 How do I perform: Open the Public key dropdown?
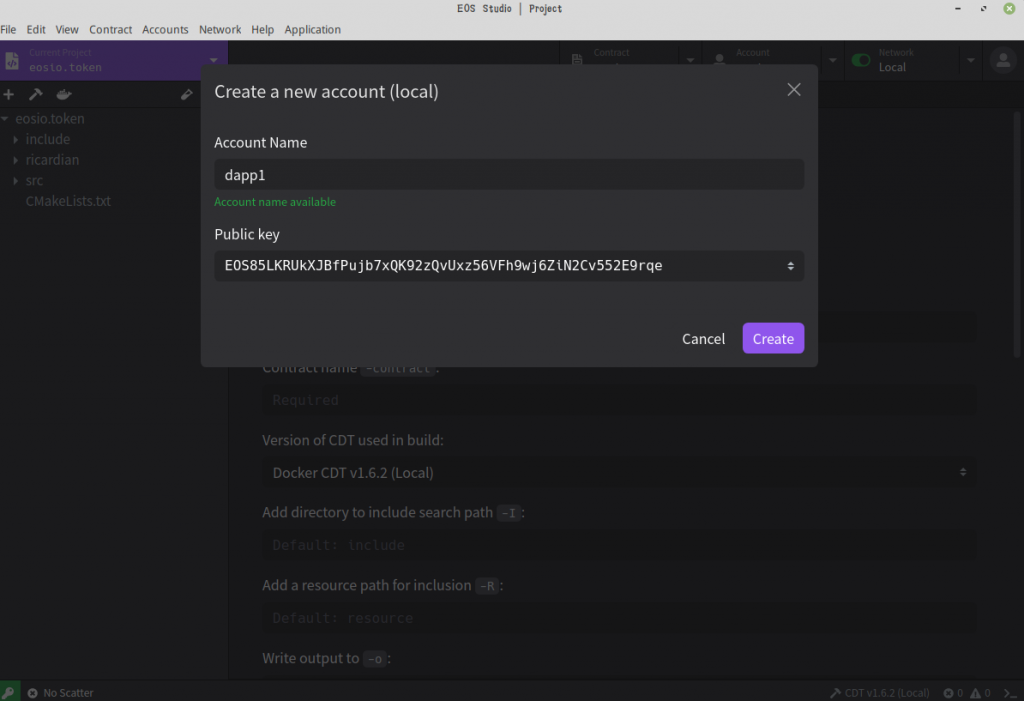click(x=509, y=266)
